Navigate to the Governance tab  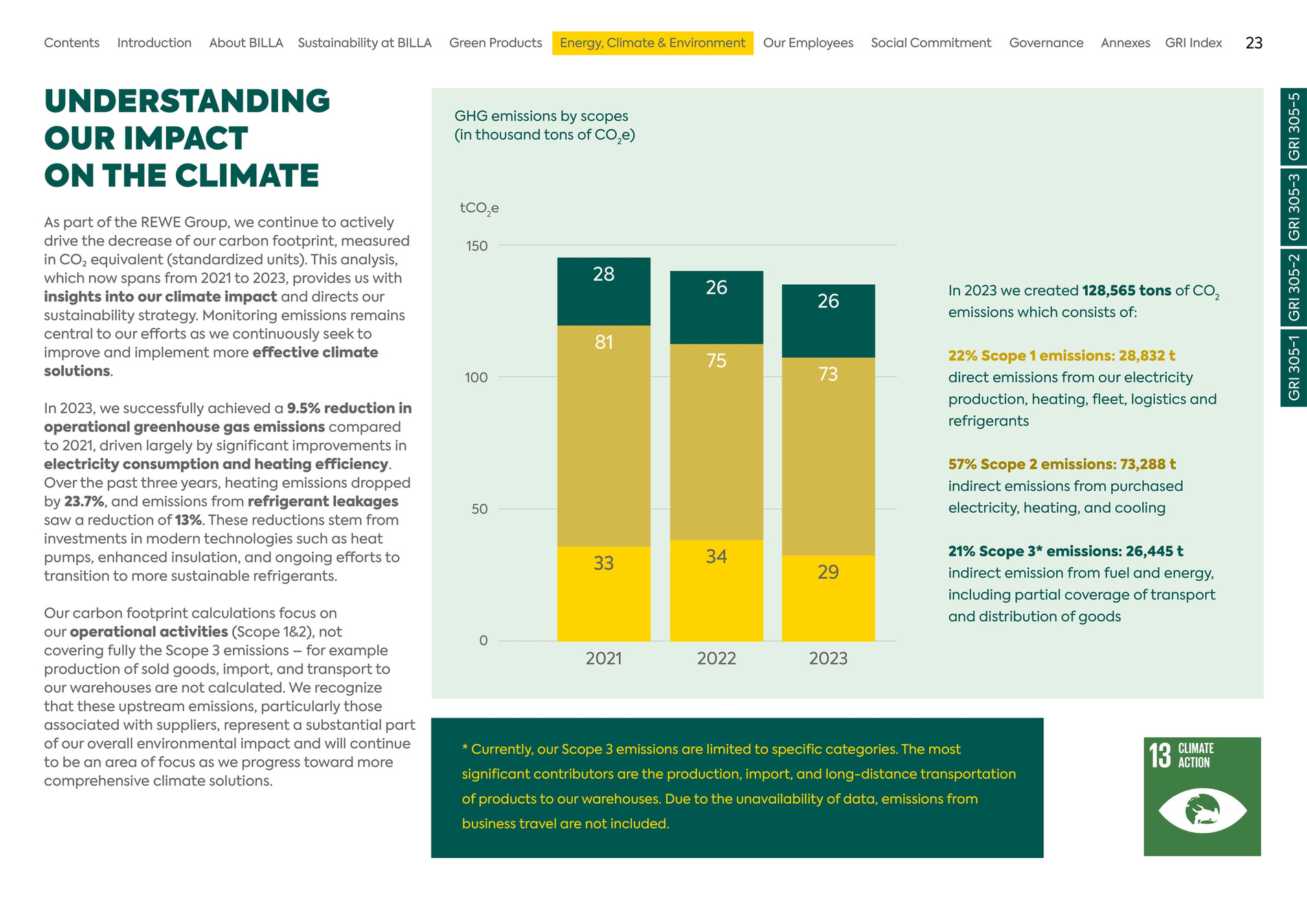(x=1046, y=43)
